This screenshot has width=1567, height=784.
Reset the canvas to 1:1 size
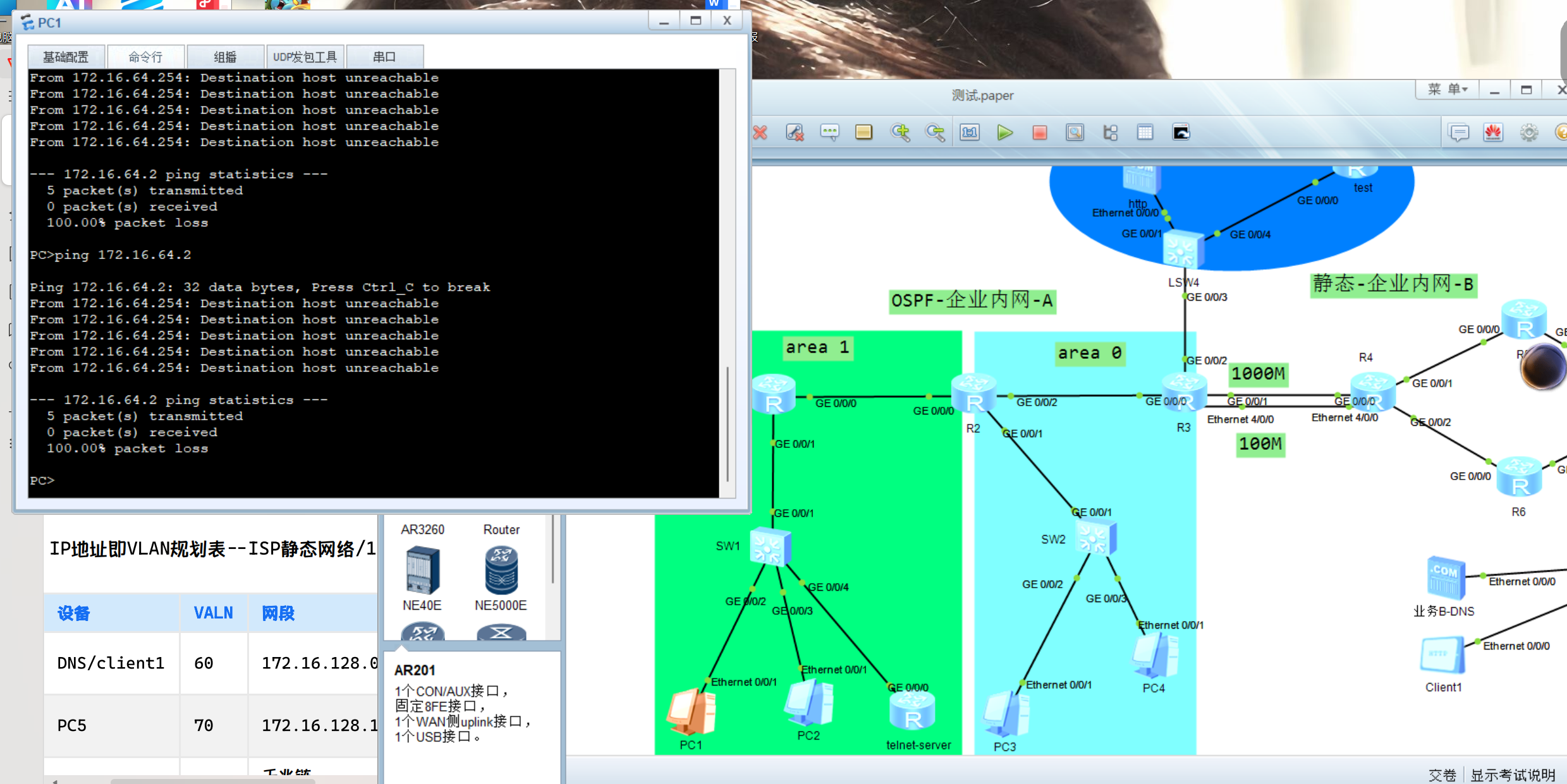[970, 133]
